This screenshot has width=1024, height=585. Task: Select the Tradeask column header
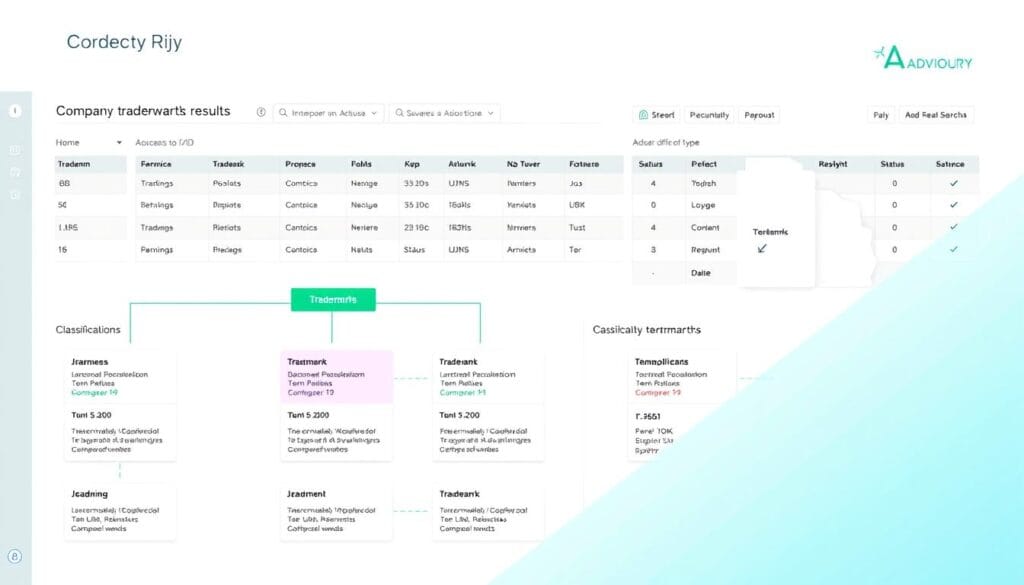point(228,164)
